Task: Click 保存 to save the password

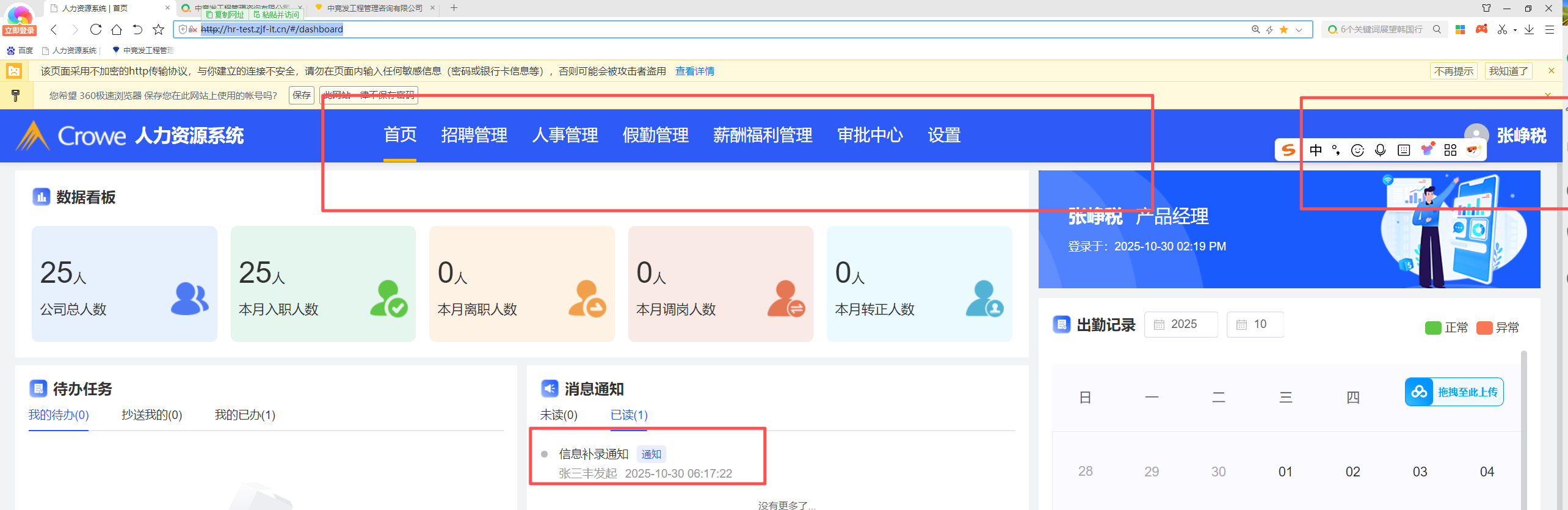Action: pos(302,95)
